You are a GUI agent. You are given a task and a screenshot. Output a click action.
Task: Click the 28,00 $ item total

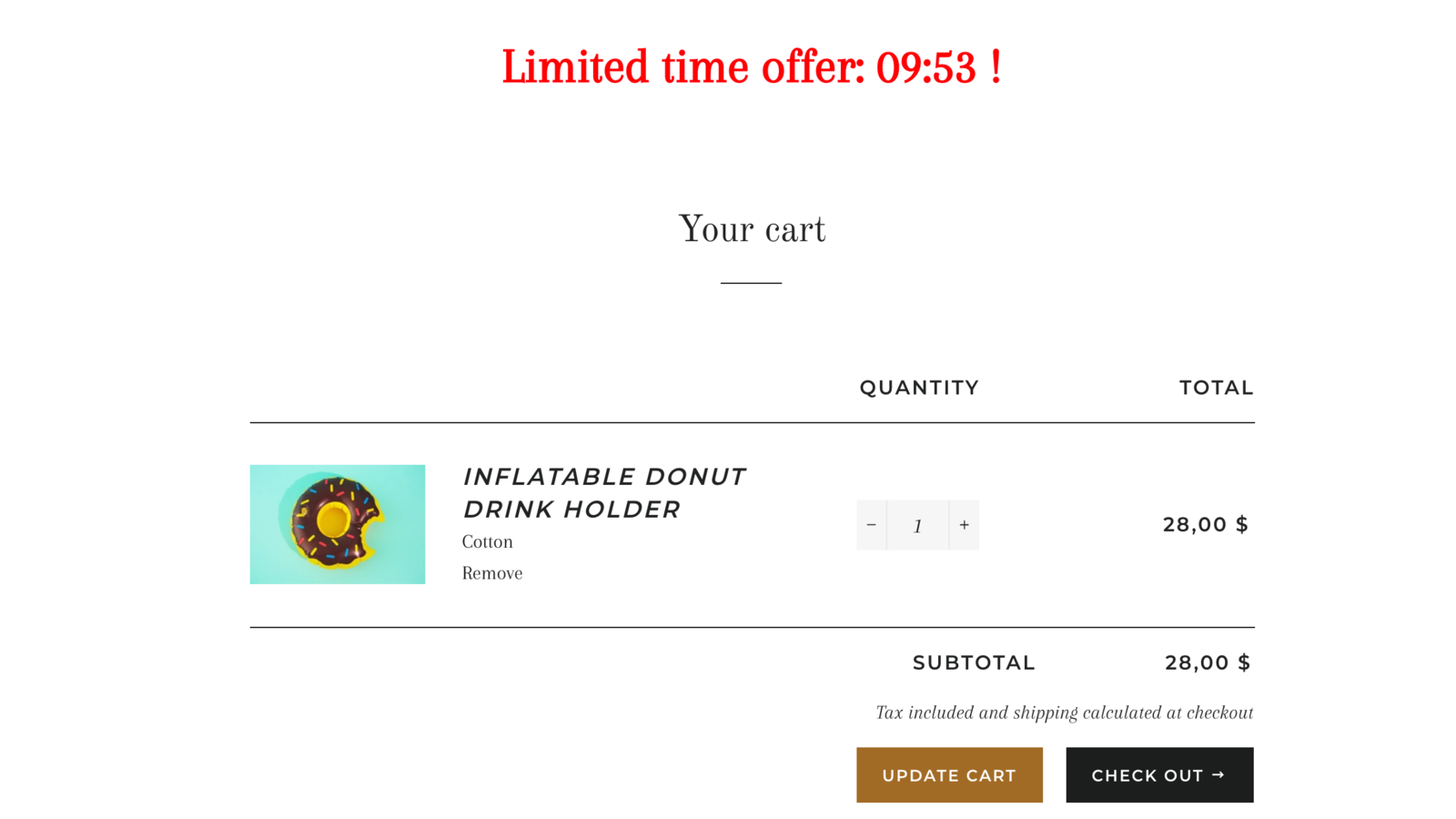tap(1206, 524)
